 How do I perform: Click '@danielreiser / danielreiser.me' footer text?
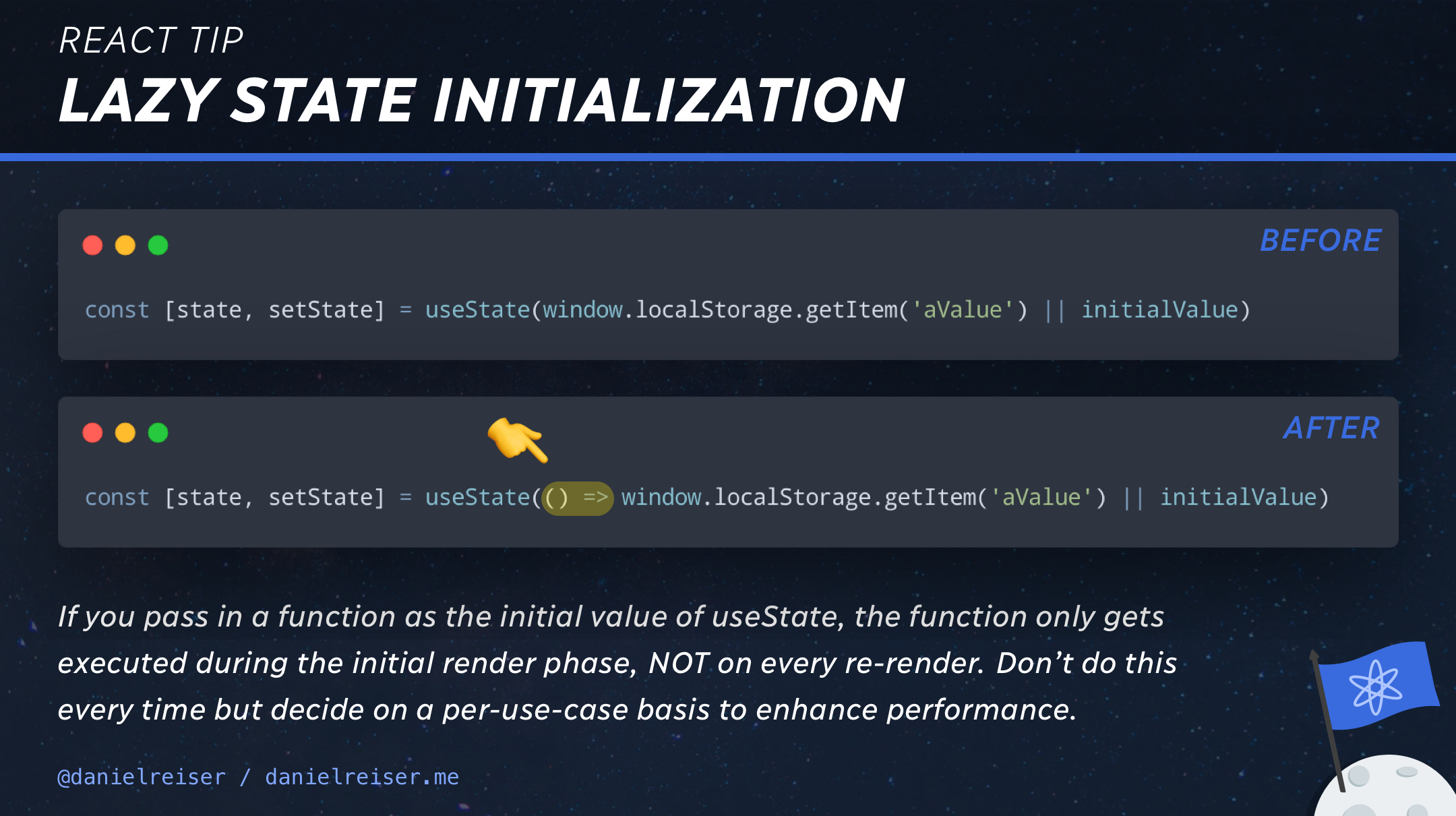pos(258,778)
